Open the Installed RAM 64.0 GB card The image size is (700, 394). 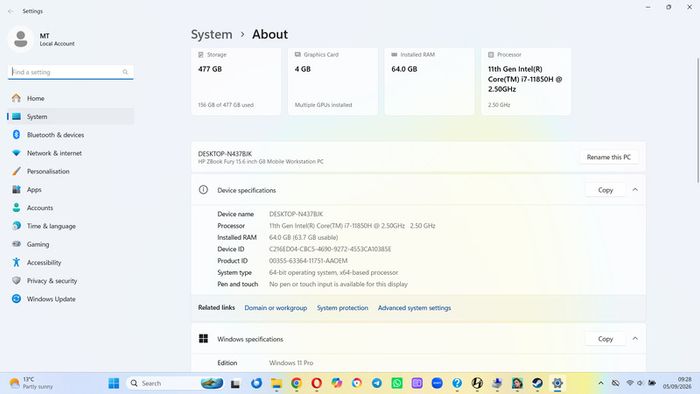click(x=429, y=82)
